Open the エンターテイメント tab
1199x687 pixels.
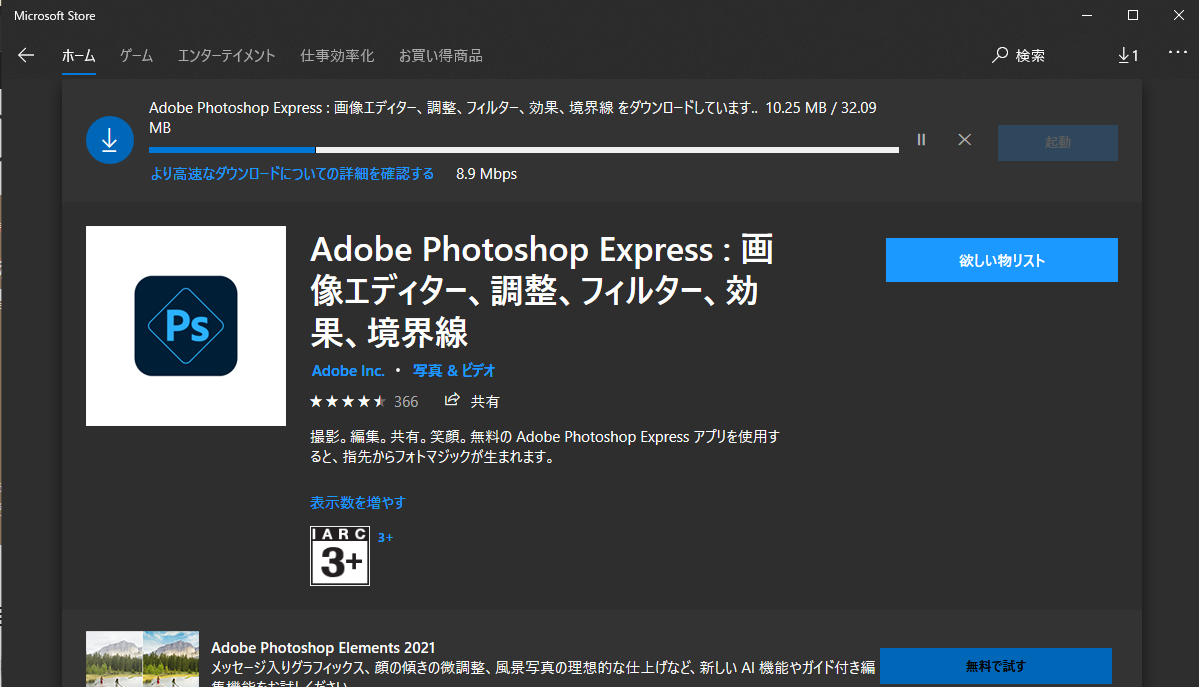coord(226,56)
